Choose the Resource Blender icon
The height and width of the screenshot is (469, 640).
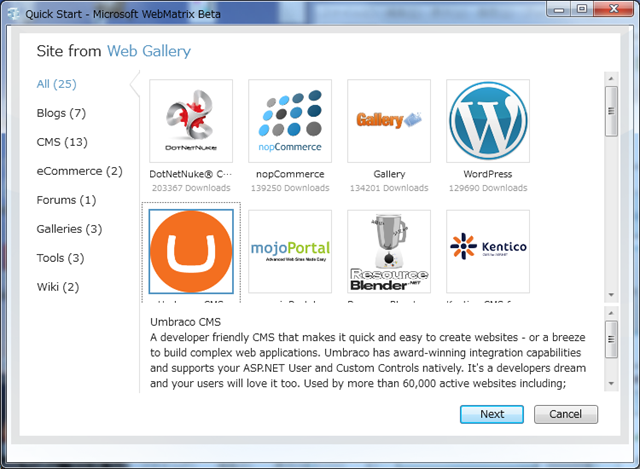(x=389, y=251)
